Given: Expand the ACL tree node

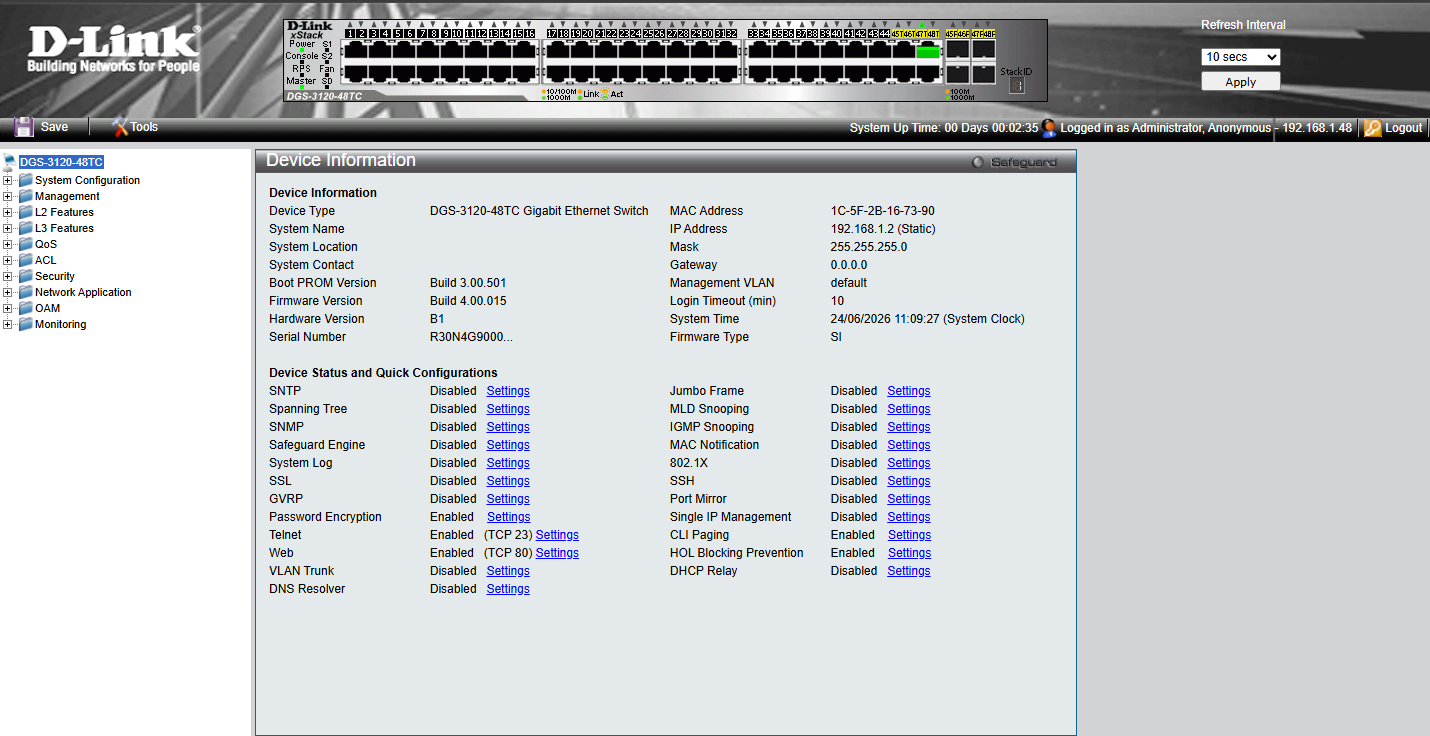Looking at the screenshot, I should point(8,261).
